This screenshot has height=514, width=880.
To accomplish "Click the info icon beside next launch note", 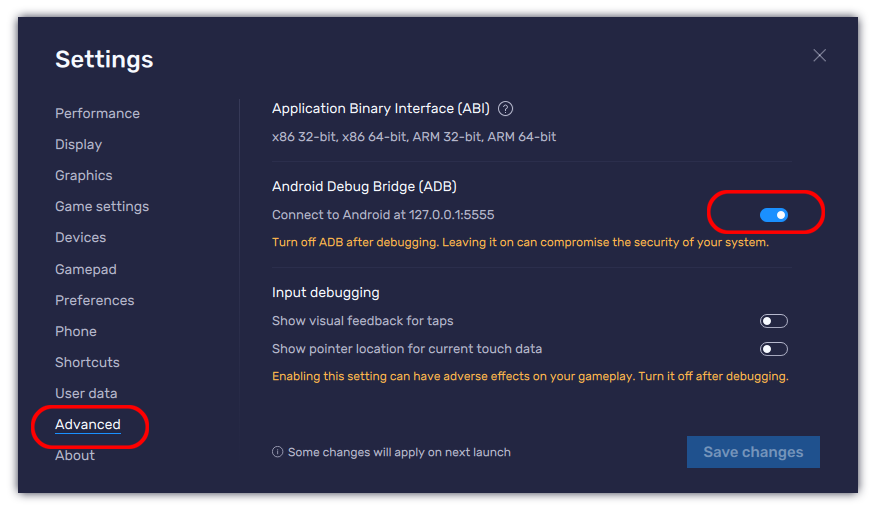I will click(277, 452).
